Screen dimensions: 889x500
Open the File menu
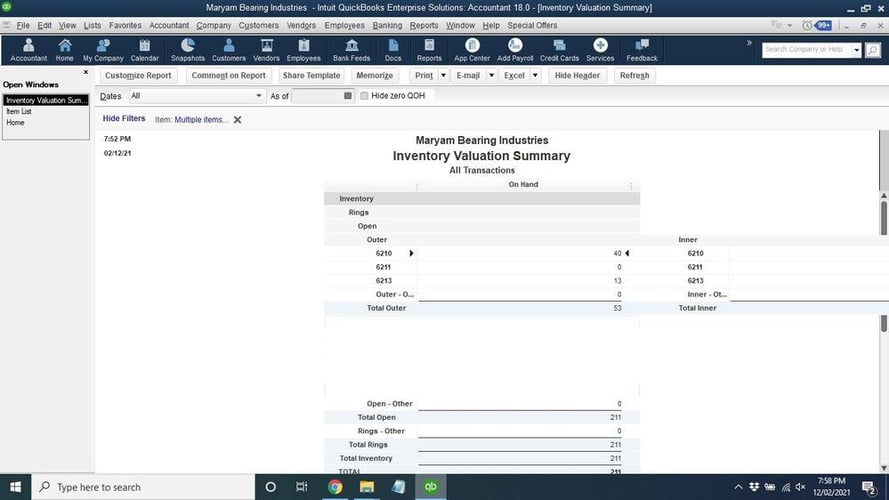[23, 26]
